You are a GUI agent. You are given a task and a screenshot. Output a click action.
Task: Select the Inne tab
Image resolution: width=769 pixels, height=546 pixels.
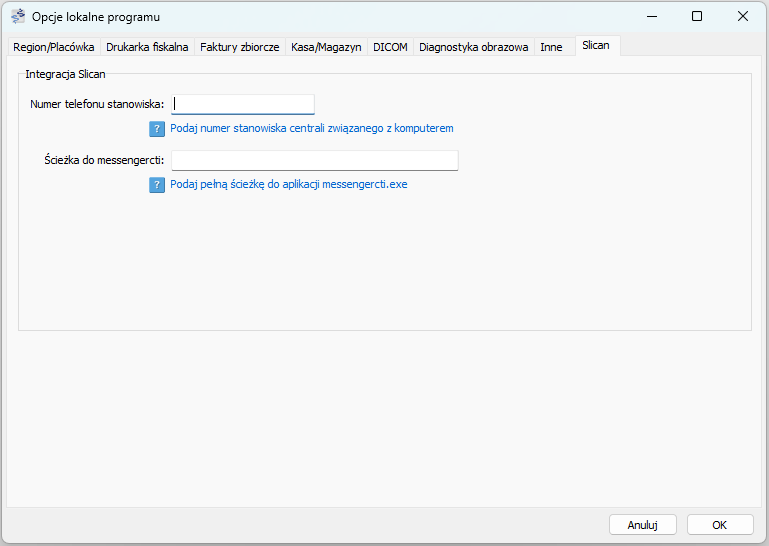point(551,47)
